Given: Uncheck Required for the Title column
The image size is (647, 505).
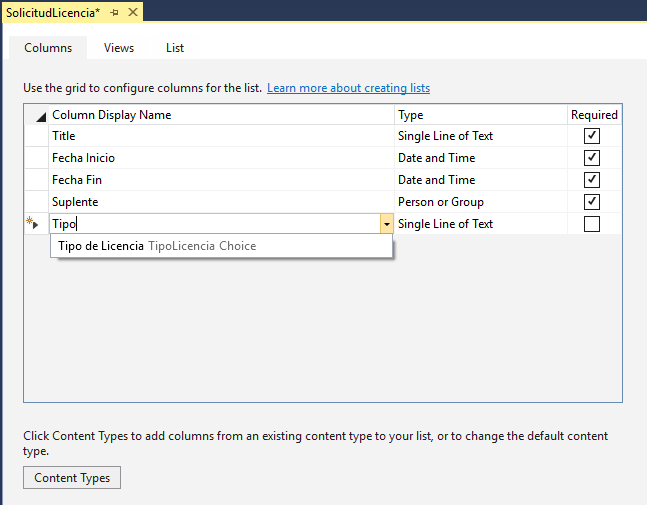Looking at the screenshot, I should 592,136.
